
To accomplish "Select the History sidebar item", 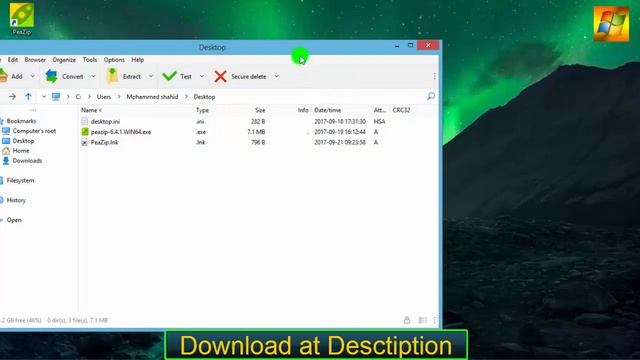I will pos(16,200).
